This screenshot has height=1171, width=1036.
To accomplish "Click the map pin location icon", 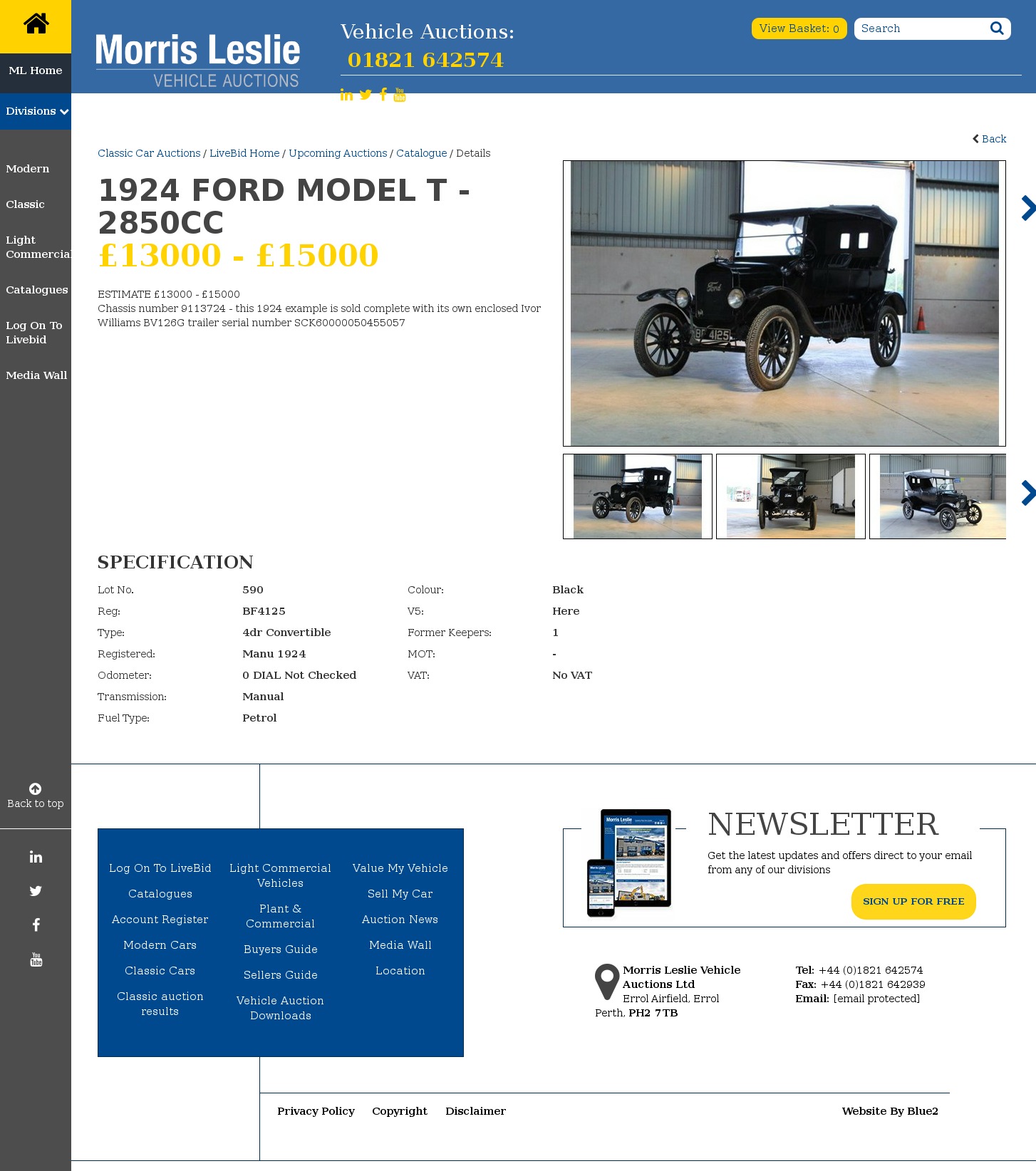I will (x=607, y=982).
